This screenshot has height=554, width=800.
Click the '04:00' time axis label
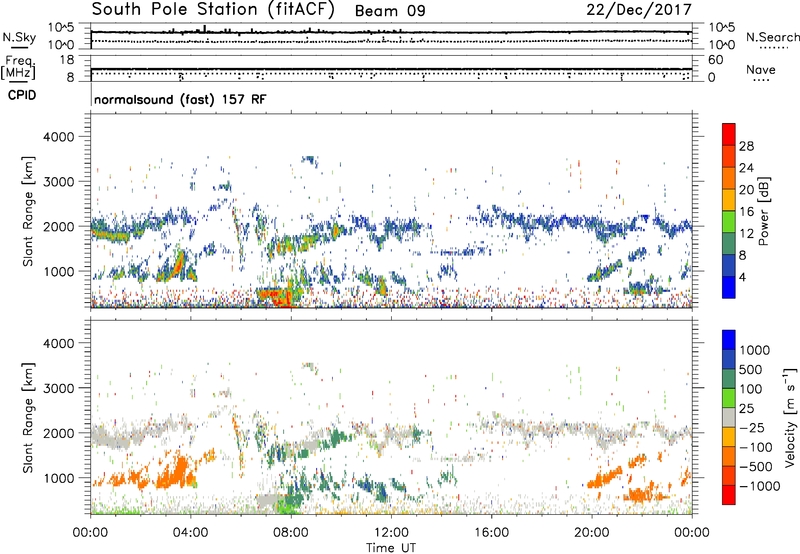coord(190,533)
